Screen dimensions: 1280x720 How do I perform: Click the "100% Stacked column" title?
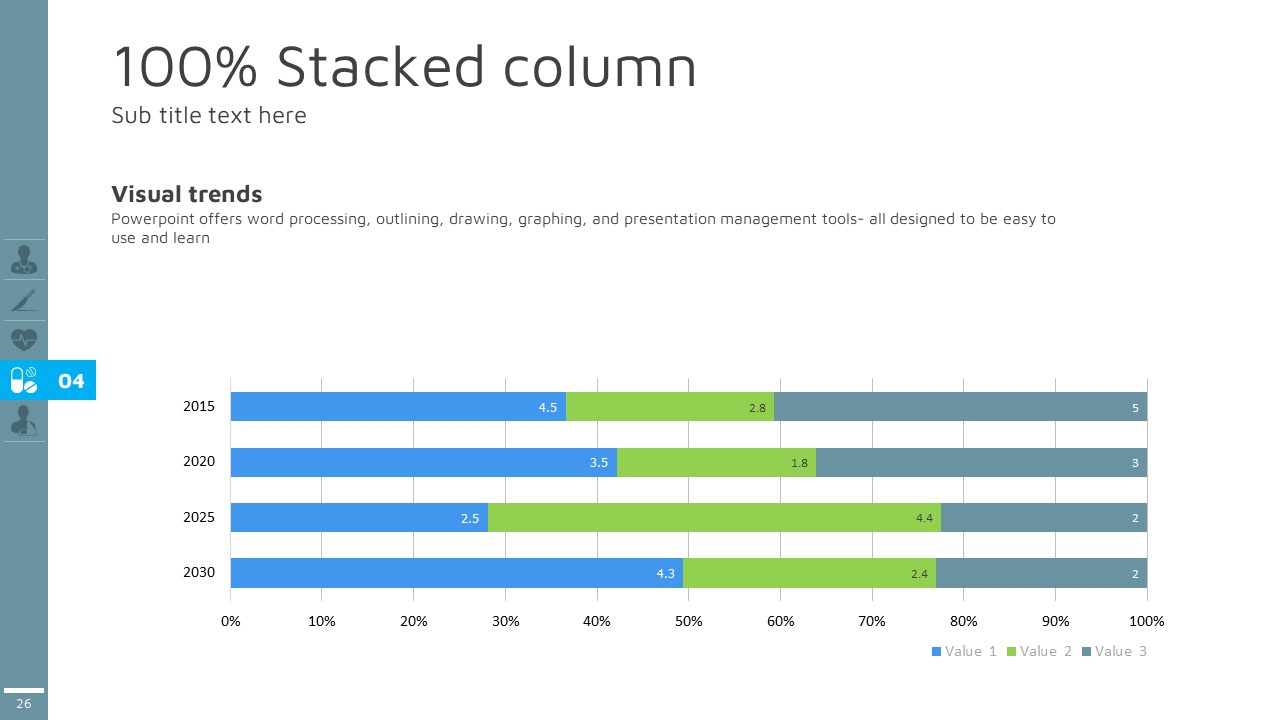pyautogui.click(x=404, y=68)
